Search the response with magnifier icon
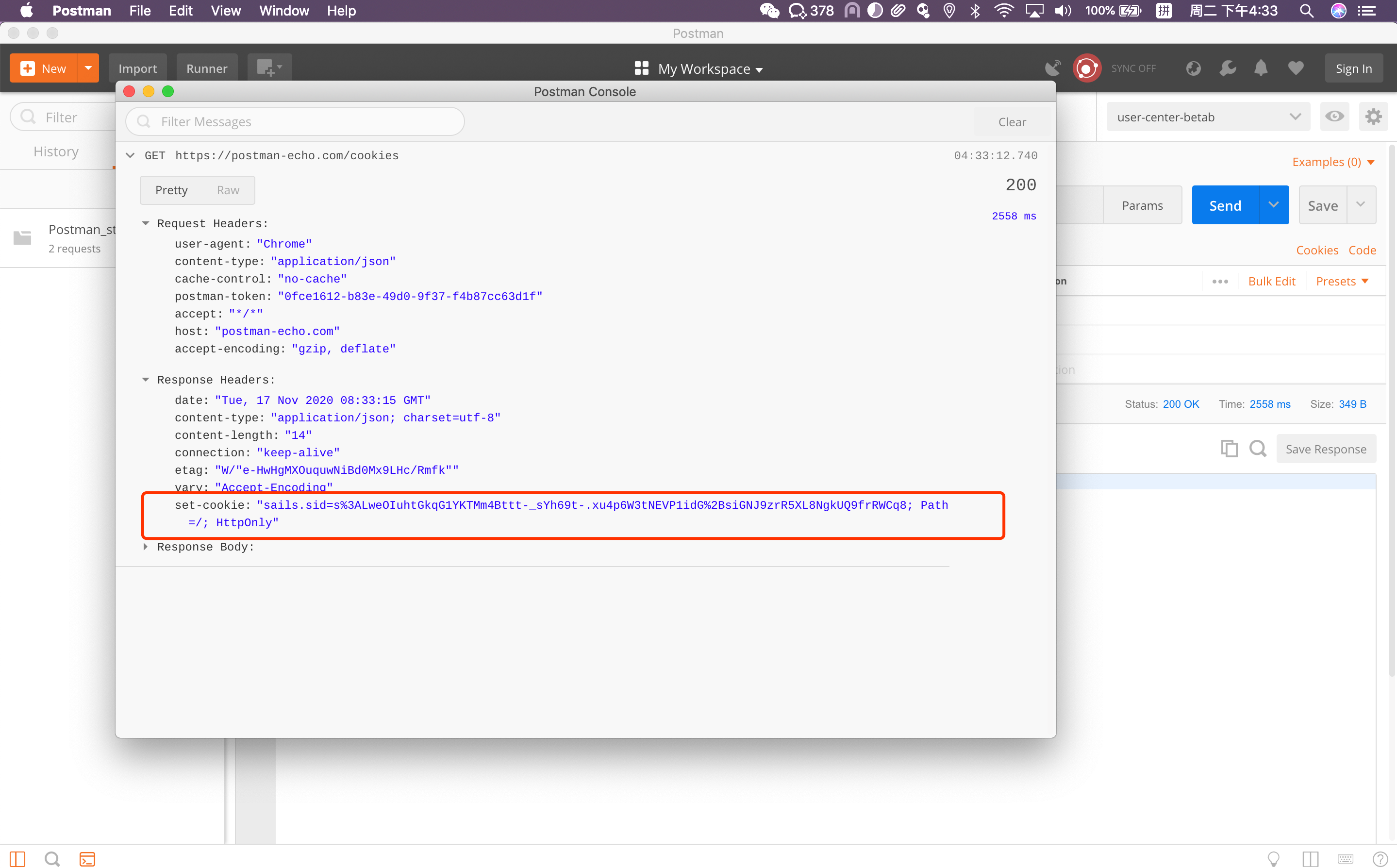This screenshot has height=868, width=1397. [1258, 449]
